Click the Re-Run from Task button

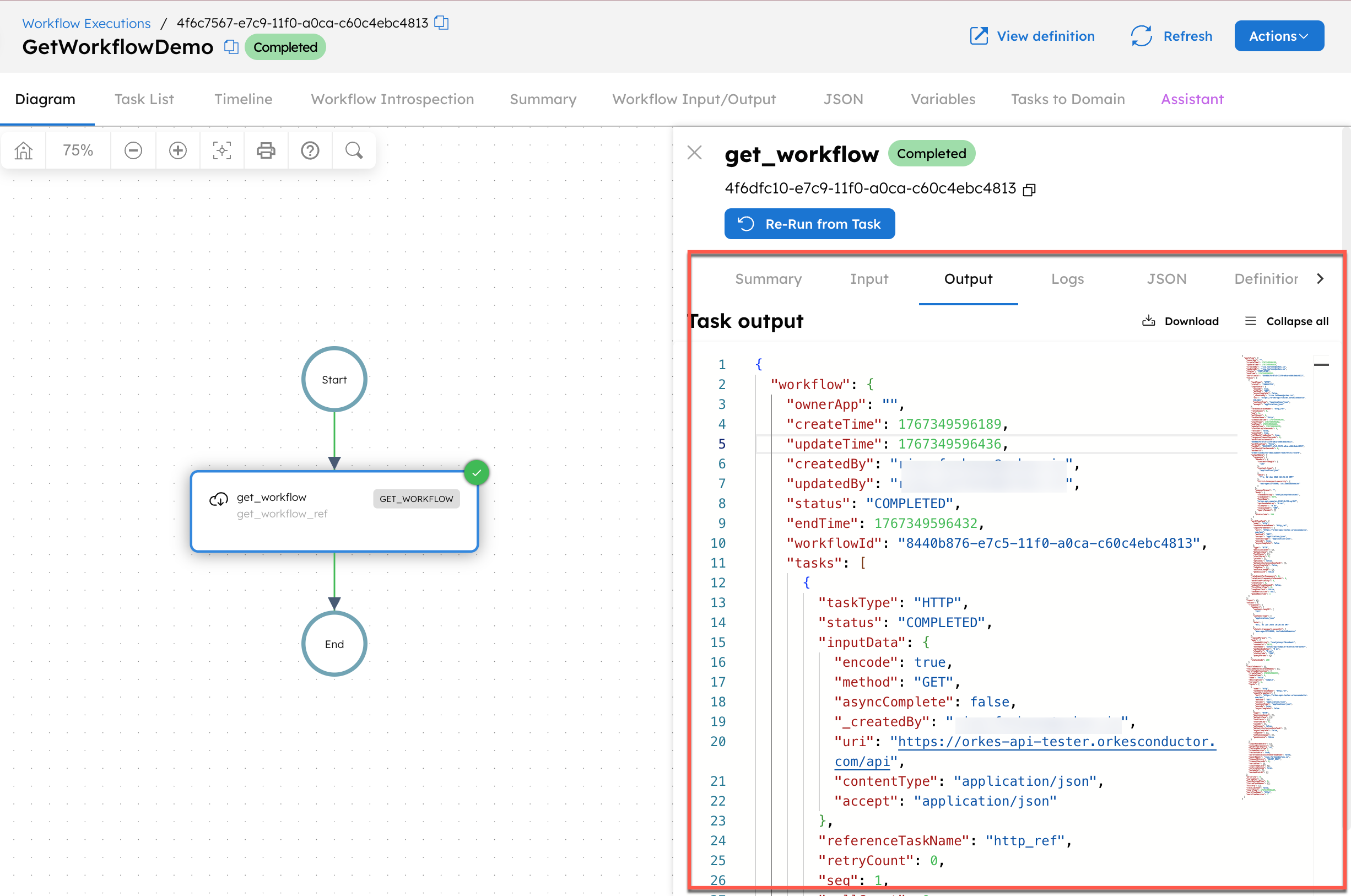coord(809,223)
